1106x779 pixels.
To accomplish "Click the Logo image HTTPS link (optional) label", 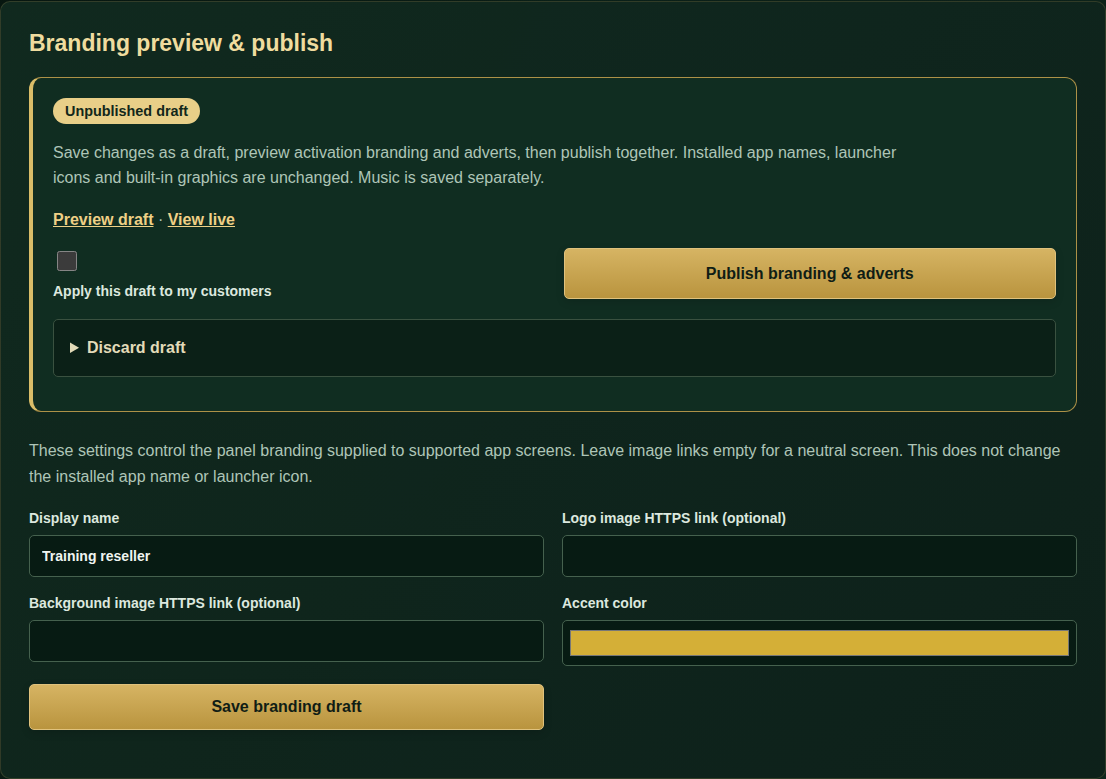I will (x=674, y=518).
